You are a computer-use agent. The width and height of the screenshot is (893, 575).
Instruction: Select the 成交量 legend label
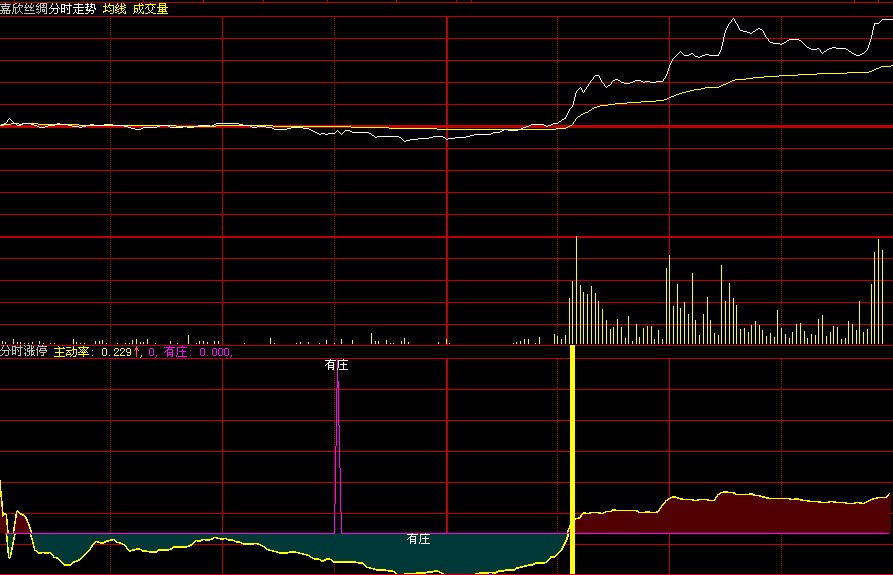coord(150,9)
